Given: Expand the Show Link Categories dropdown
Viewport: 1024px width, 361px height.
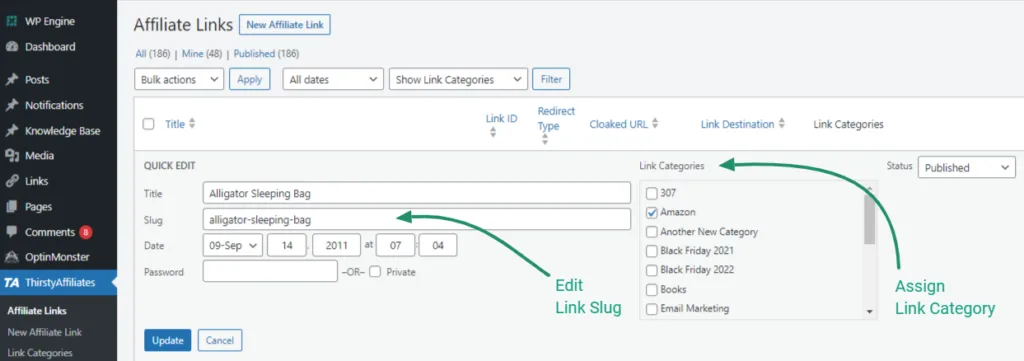Looking at the screenshot, I should (458, 80).
